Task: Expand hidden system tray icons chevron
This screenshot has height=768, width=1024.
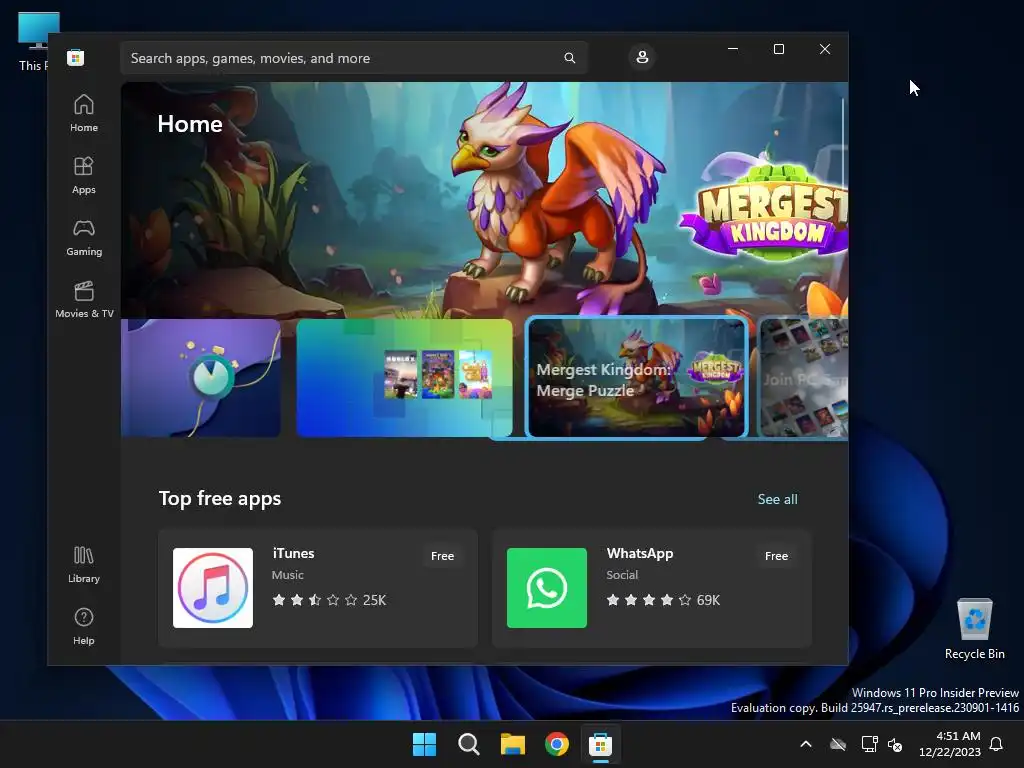Action: click(x=806, y=744)
